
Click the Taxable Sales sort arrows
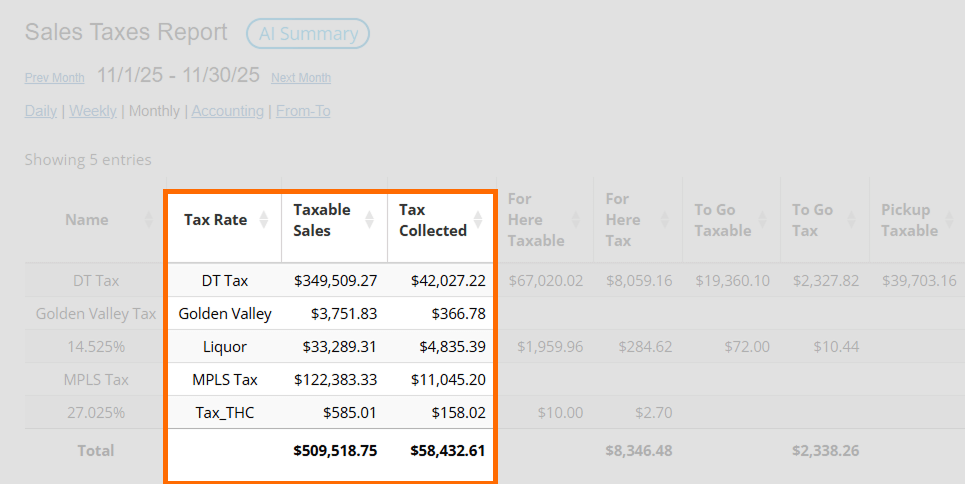(372, 220)
